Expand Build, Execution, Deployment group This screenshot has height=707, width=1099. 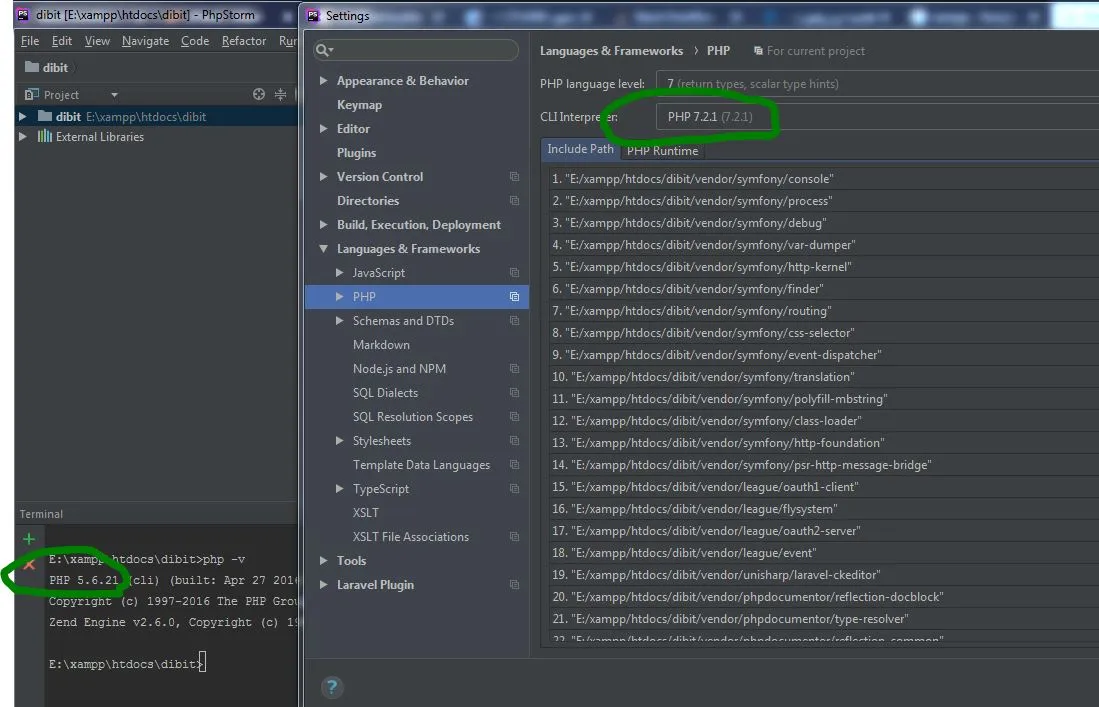pyautogui.click(x=323, y=224)
